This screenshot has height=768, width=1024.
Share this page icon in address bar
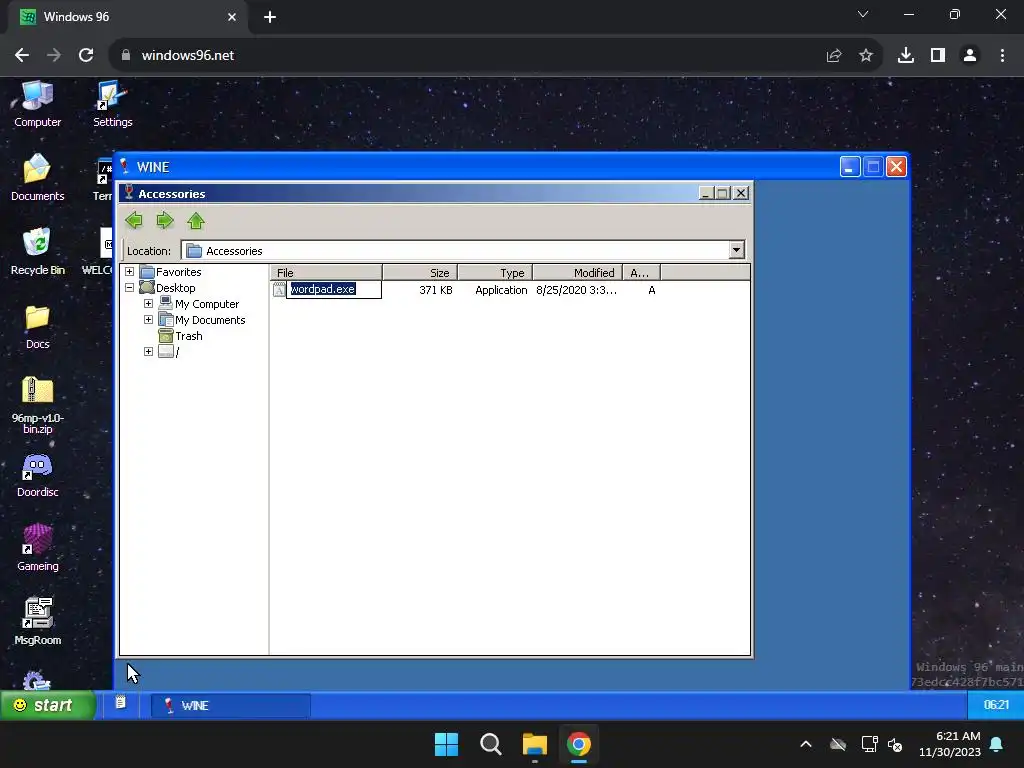point(833,56)
